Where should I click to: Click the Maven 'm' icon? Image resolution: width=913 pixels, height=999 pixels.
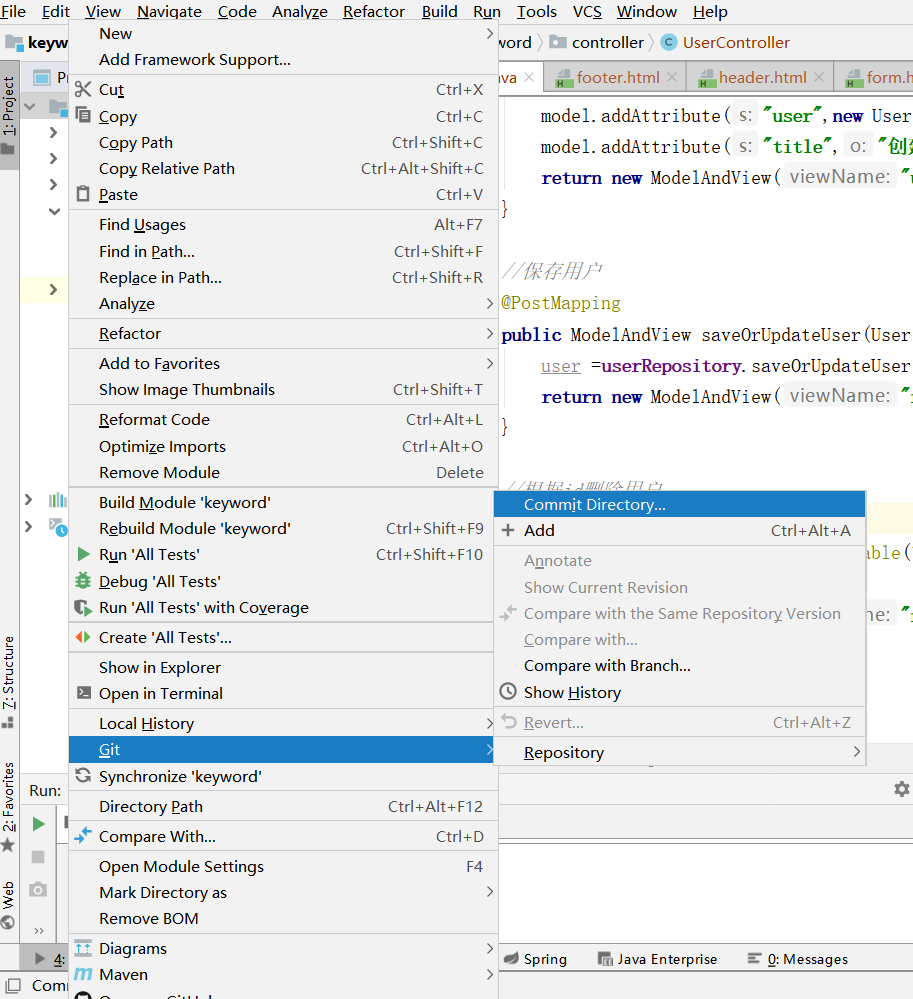point(83,974)
